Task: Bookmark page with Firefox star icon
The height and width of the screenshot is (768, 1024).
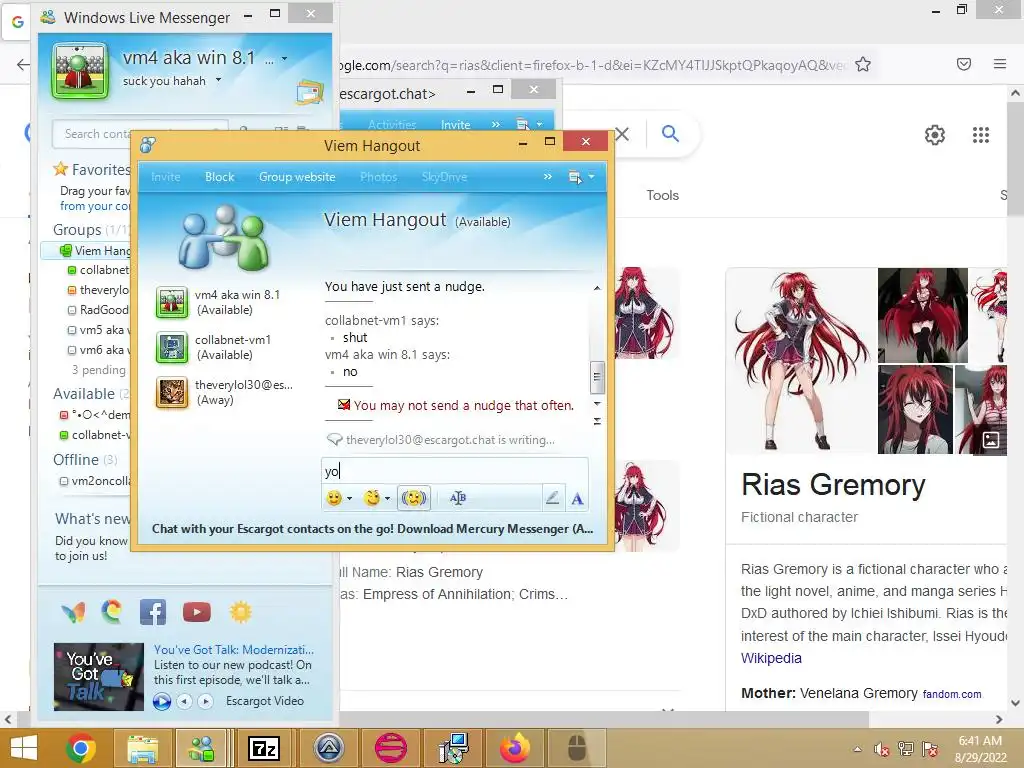Action: pos(863,64)
